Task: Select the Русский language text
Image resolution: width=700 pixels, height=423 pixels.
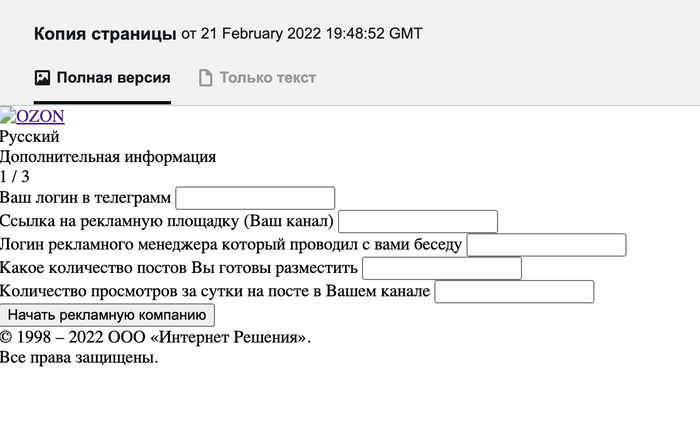Action: click(30, 137)
